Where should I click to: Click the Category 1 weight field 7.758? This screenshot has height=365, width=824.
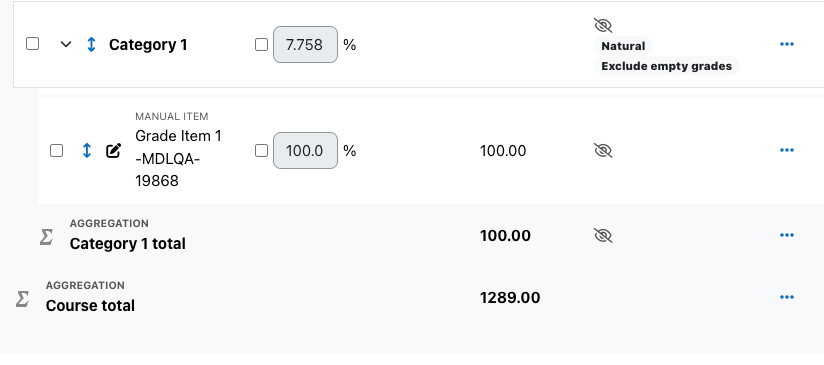[305, 45]
